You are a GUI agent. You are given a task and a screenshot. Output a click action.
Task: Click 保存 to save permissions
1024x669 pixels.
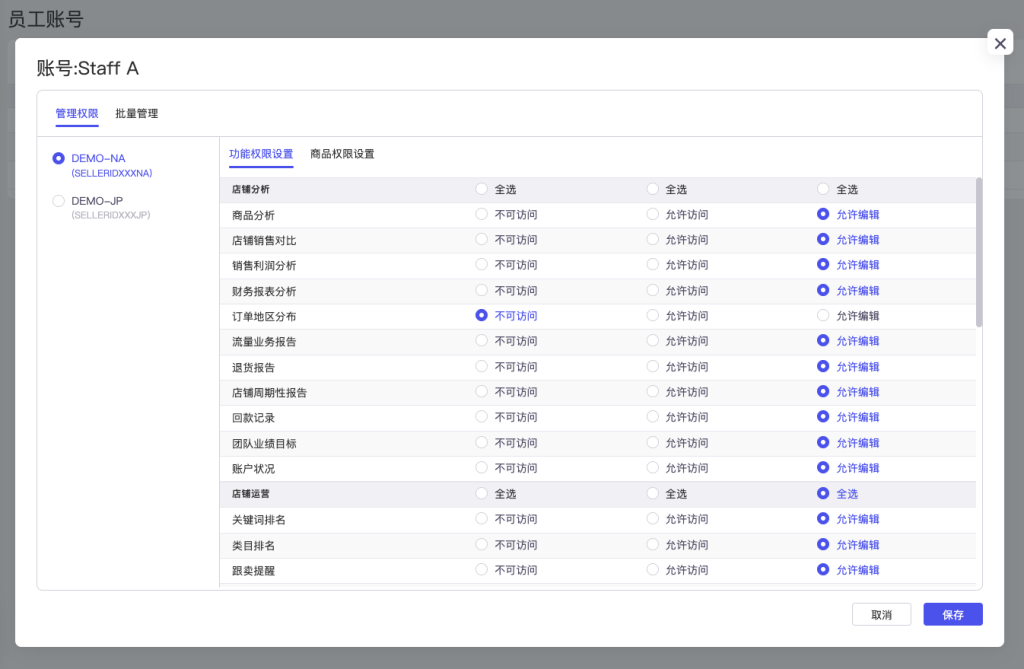point(952,614)
